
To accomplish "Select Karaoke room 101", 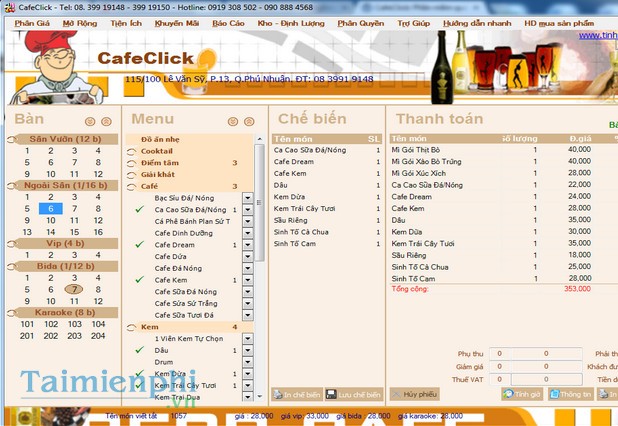I will pyautogui.click(x=27, y=324).
